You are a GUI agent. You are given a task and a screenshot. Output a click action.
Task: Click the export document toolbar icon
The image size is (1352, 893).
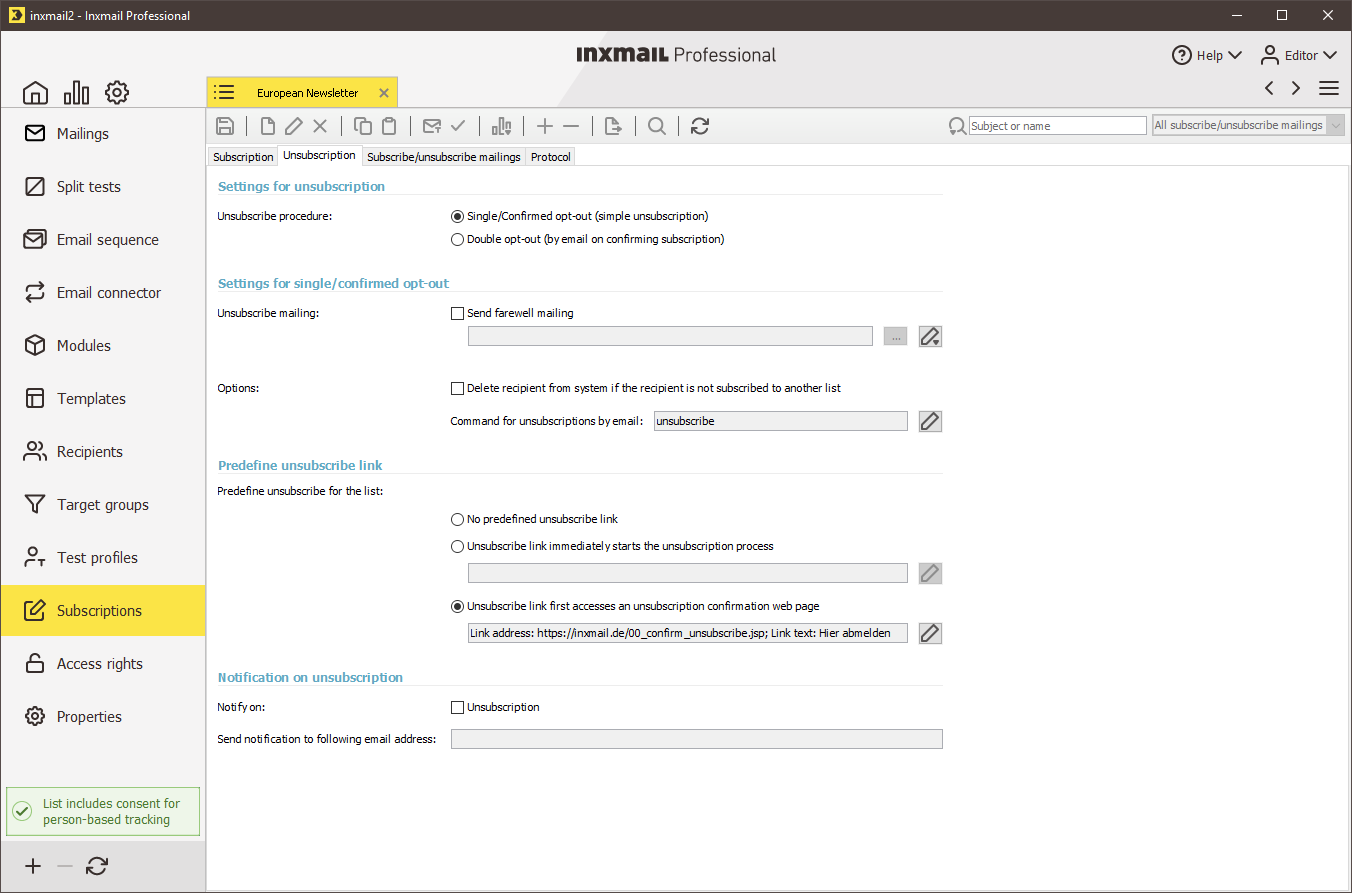tap(614, 126)
